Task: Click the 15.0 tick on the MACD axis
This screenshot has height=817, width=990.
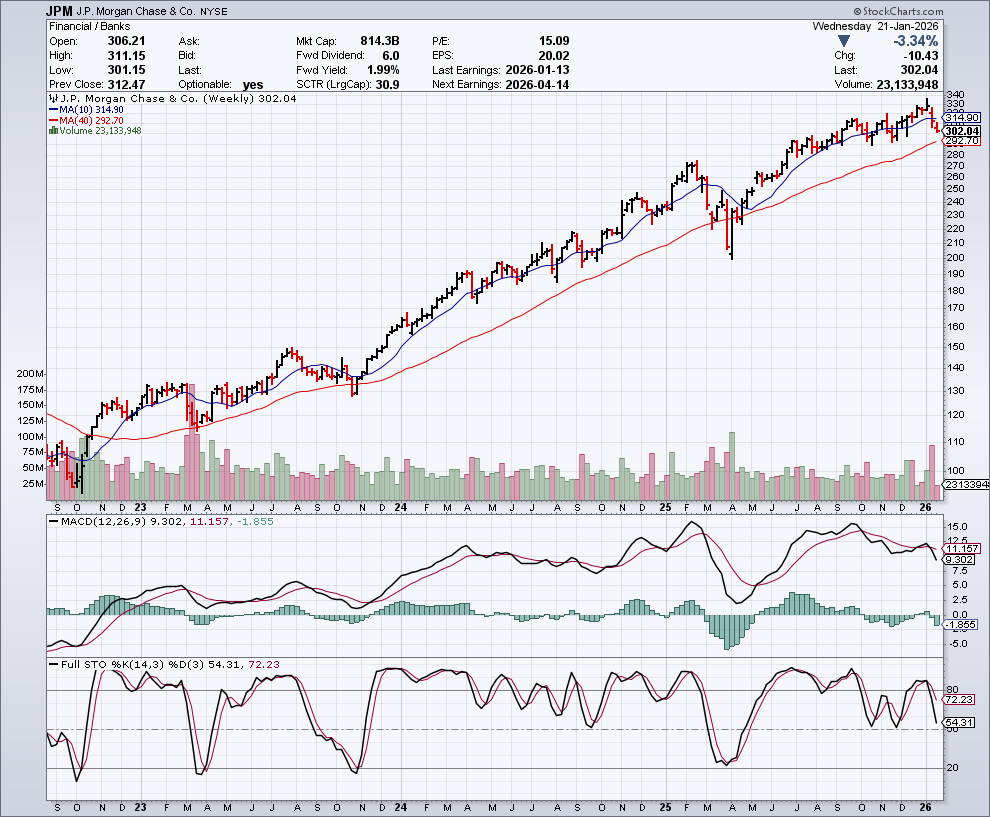Action: (957, 527)
